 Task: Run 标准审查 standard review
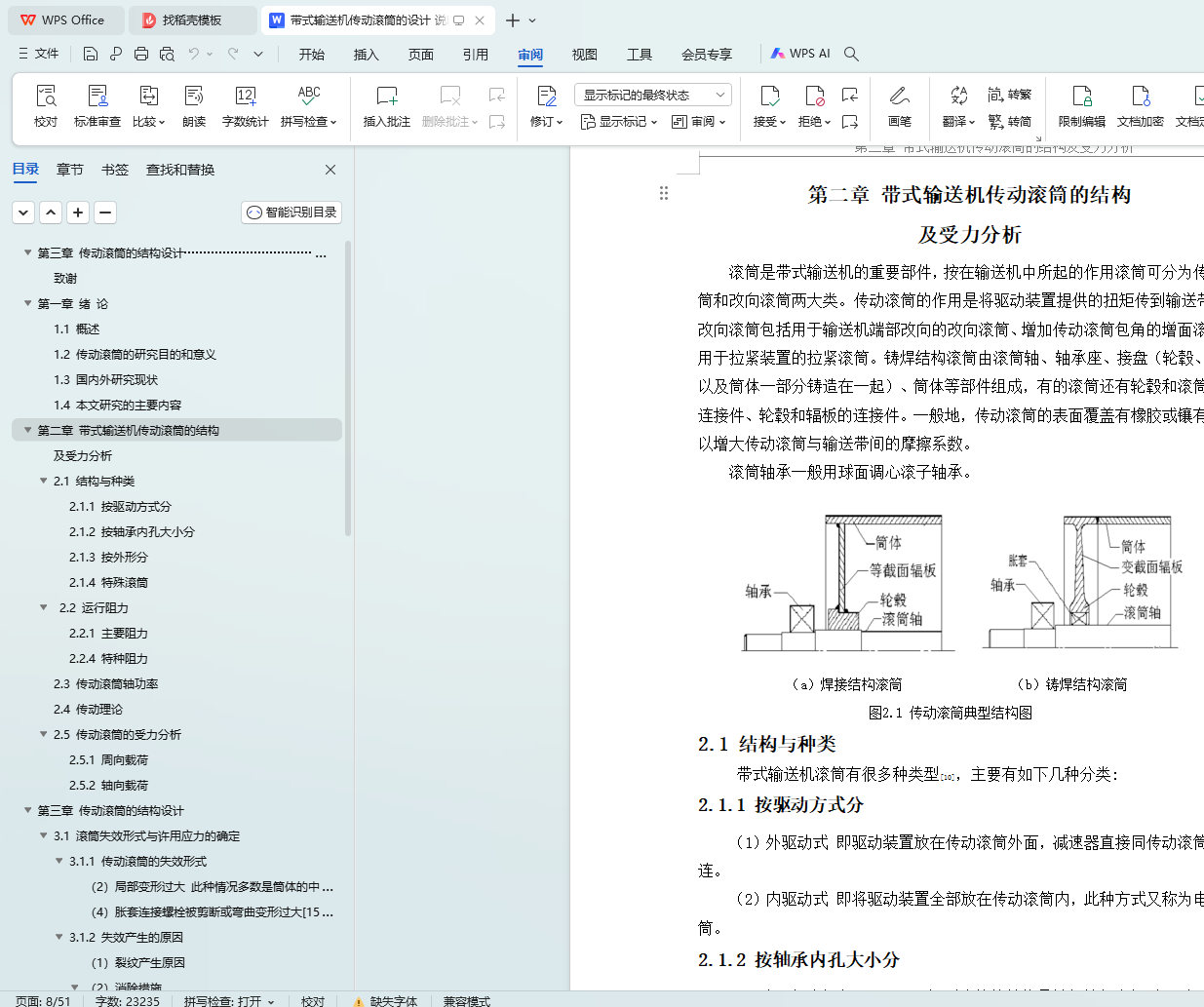[x=97, y=105]
